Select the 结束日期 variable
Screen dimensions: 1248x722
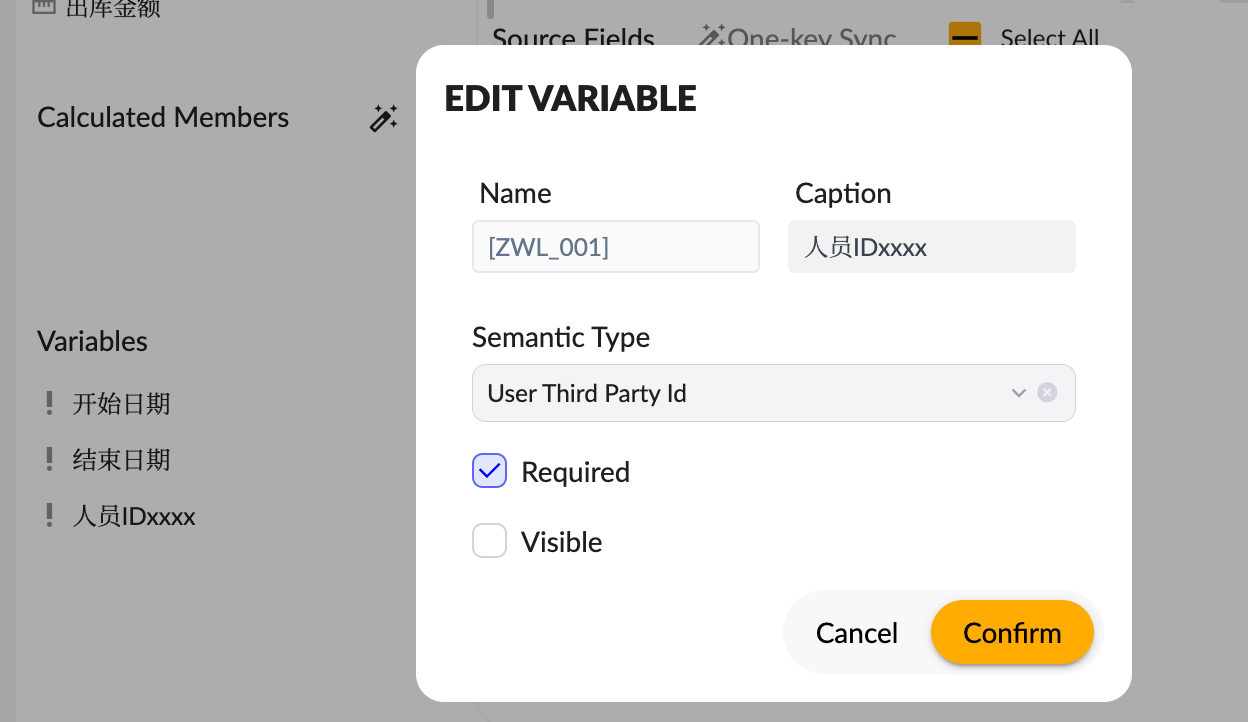tap(121, 460)
